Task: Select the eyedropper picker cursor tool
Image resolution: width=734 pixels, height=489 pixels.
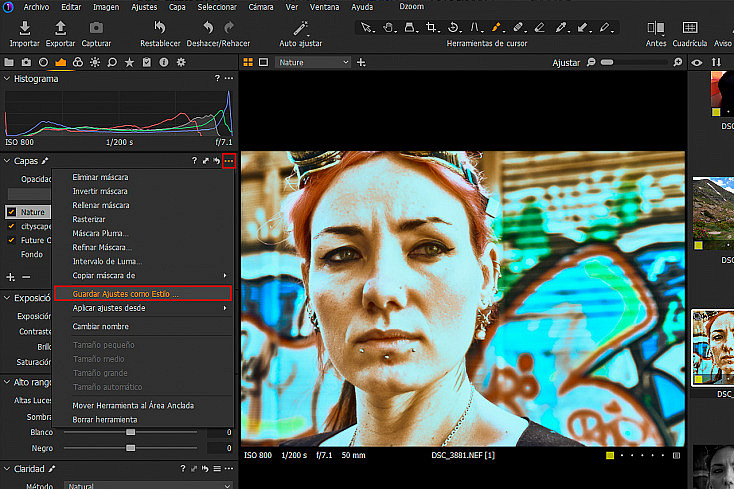Action: click(560, 28)
